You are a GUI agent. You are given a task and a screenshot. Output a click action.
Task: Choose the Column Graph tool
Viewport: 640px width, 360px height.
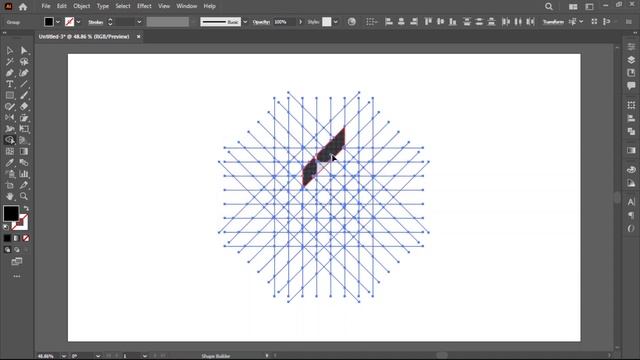click(x=24, y=174)
